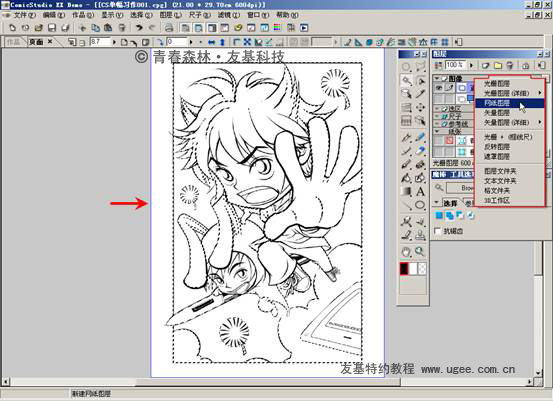Open the opacity arrow beside 100 %

472,65
